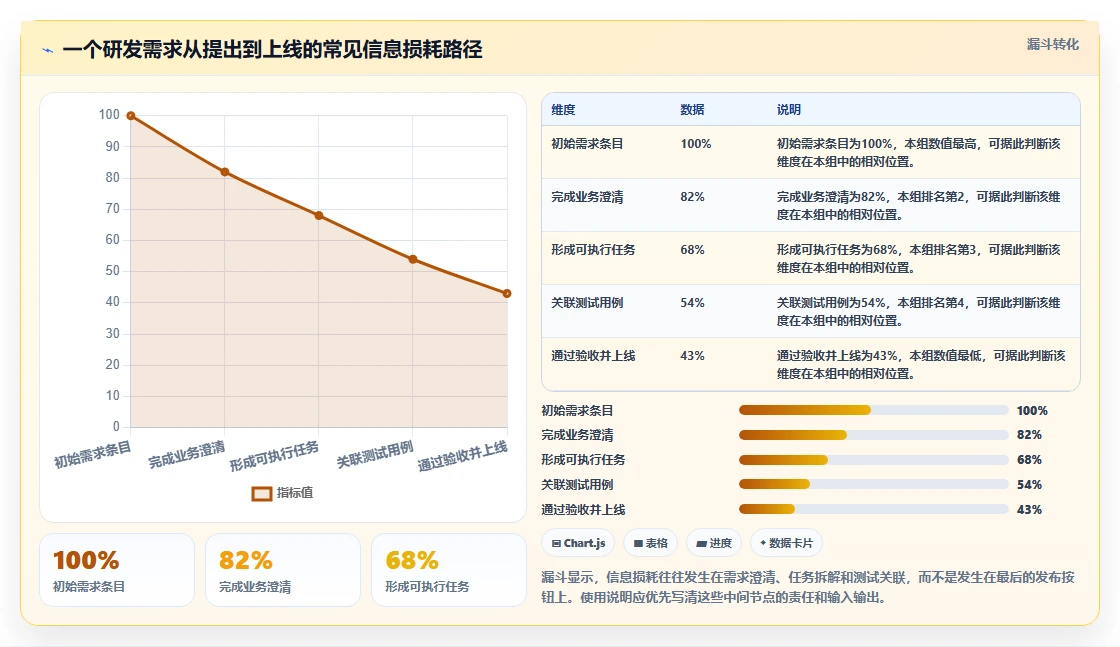Viewport: 1120px width, 647px height.
Task: Click 关联测试用例 in table 维度 column
Action: point(587,303)
